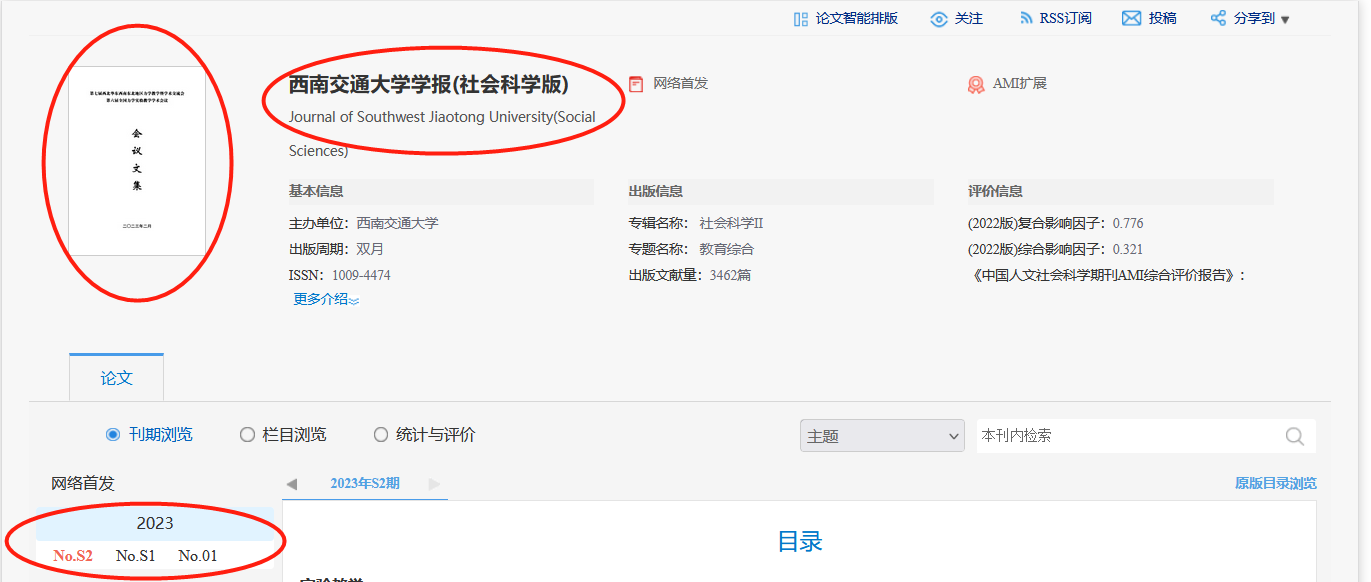Click the 出版文献量 value 3462篇
Image resolution: width=1371 pixels, height=582 pixels.
point(730,275)
